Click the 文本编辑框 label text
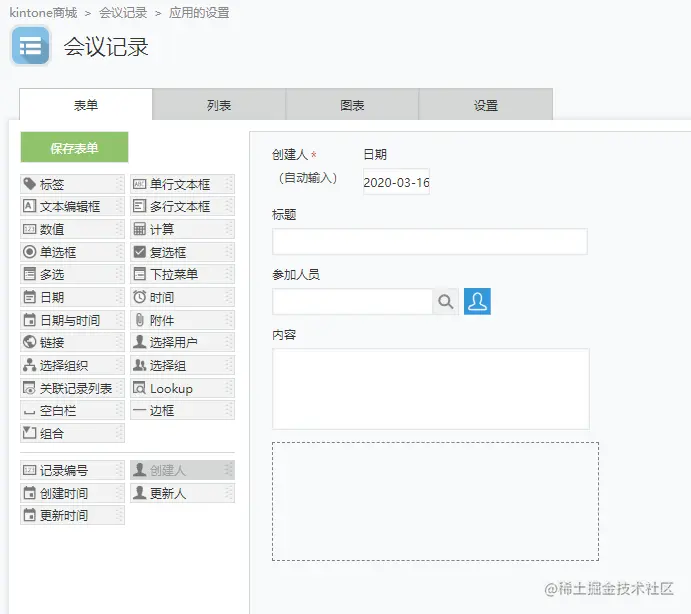Image resolution: width=691 pixels, height=614 pixels. pyautogui.click(x=70, y=206)
